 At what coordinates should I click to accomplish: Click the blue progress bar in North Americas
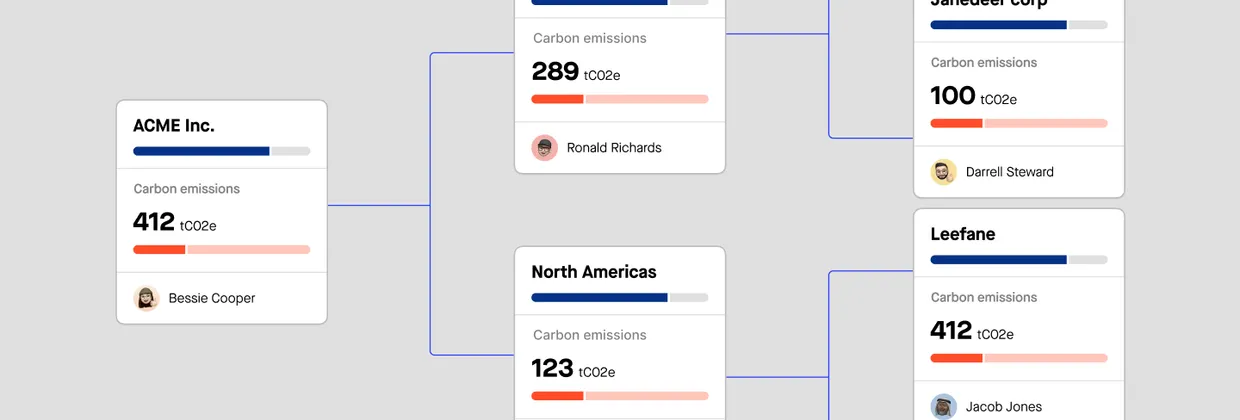coord(599,297)
